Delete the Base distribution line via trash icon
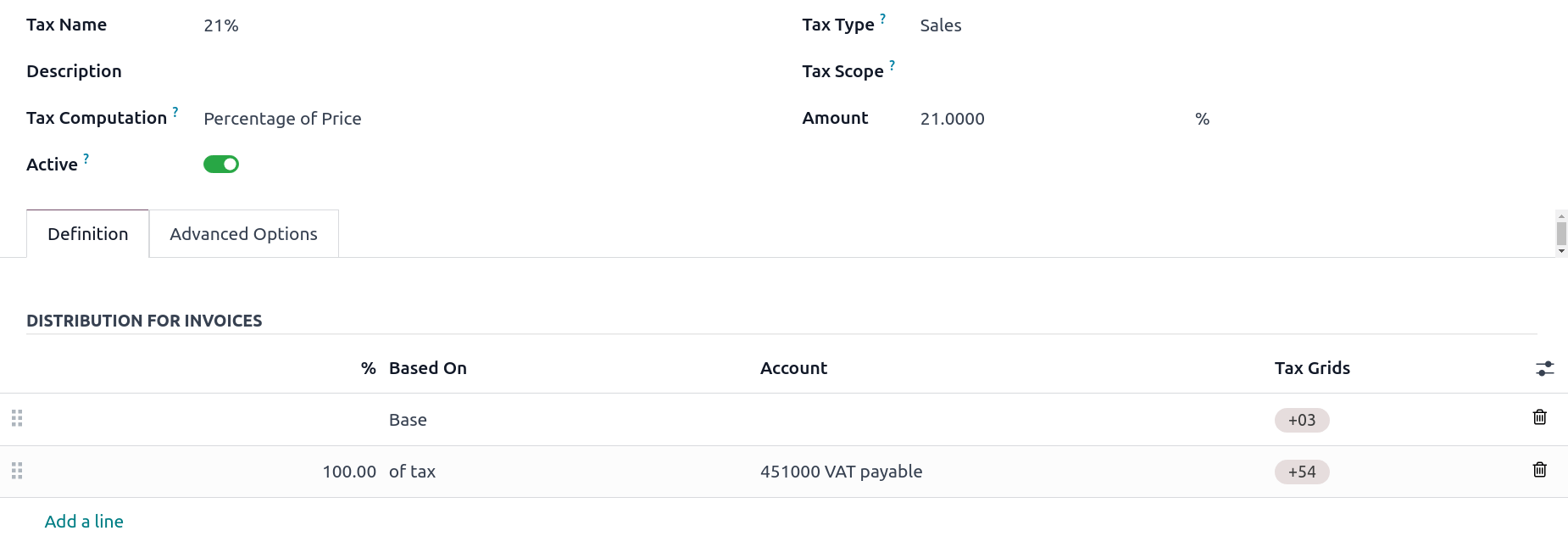The height and width of the screenshot is (542, 1568). coord(1539,417)
